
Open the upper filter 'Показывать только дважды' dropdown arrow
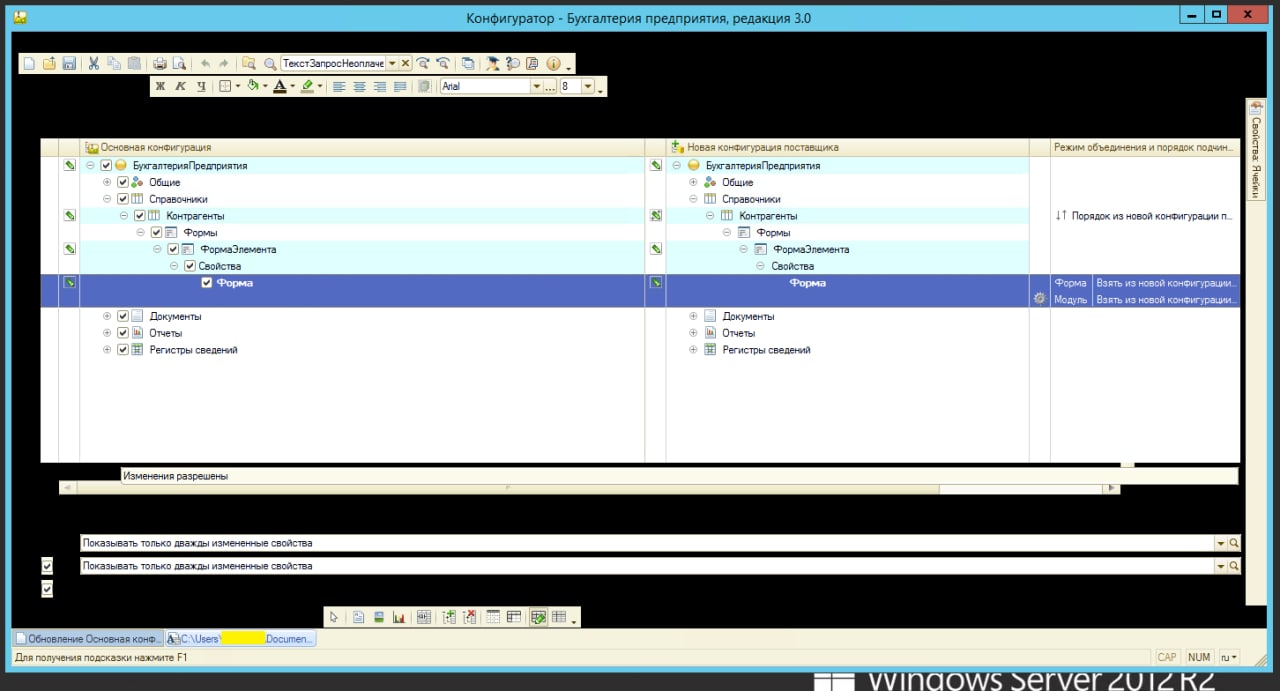tap(1220, 543)
